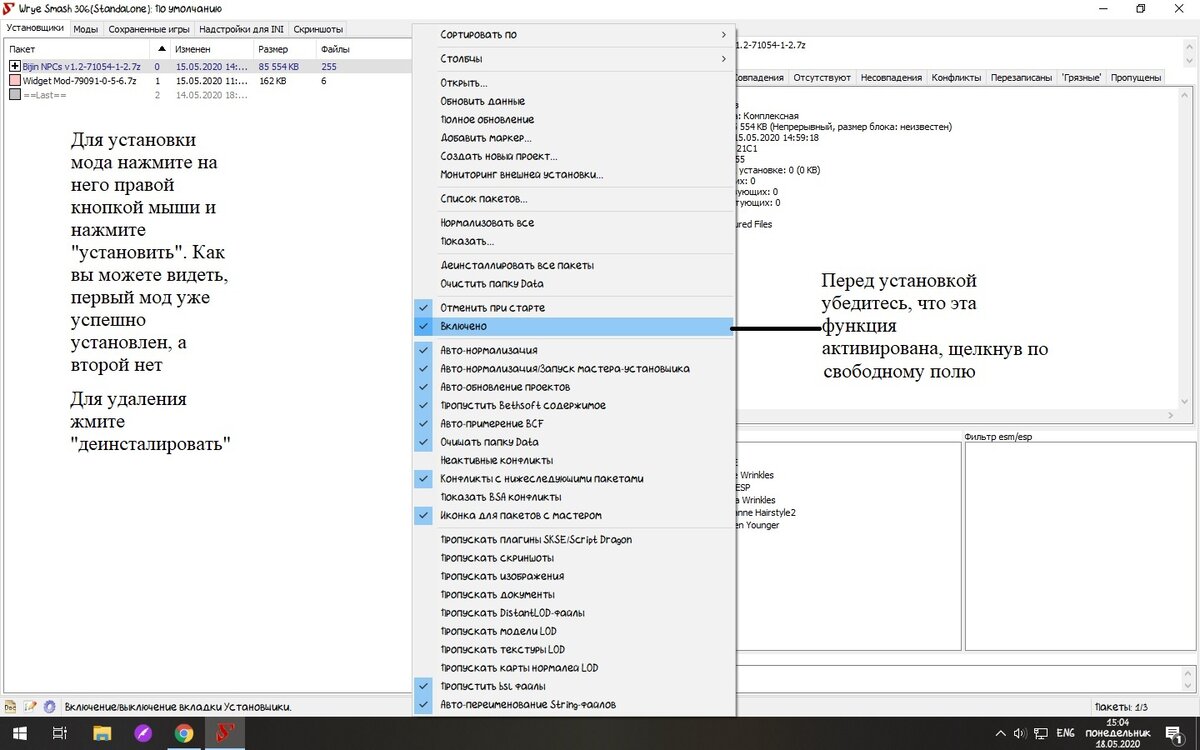Image resolution: width=1200 pixels, height=750 pixels.
Task: Select 'Нормализовать все' menu entry
Action: (574, 223)
